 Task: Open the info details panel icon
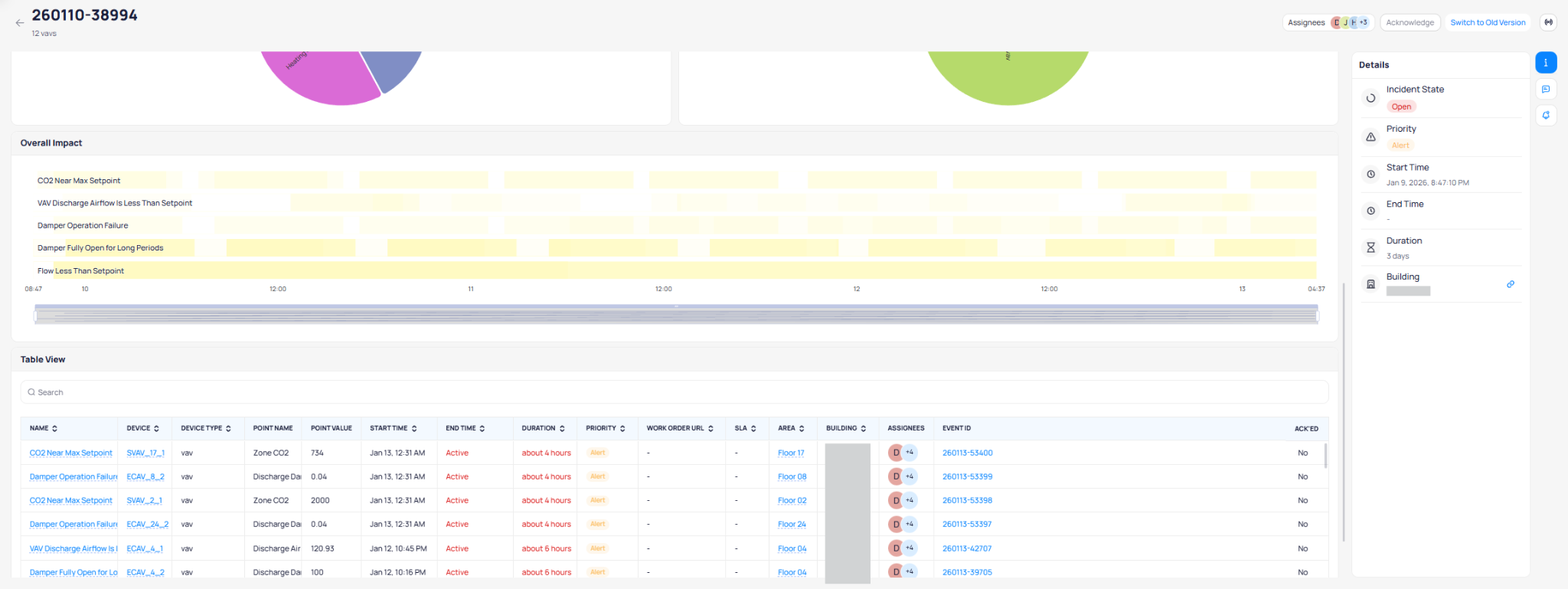[x=1546, y=63]
